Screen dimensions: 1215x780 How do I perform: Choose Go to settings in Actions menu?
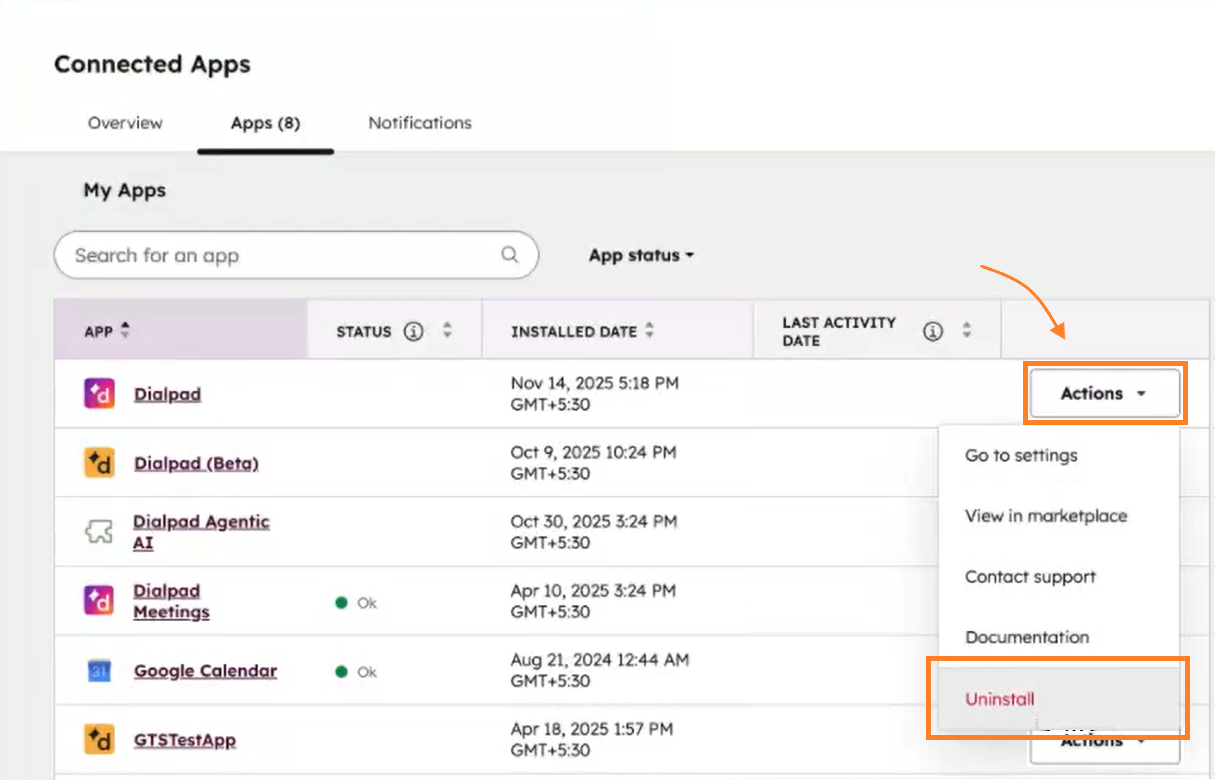pyautogui.click(x=1021, y=455)
